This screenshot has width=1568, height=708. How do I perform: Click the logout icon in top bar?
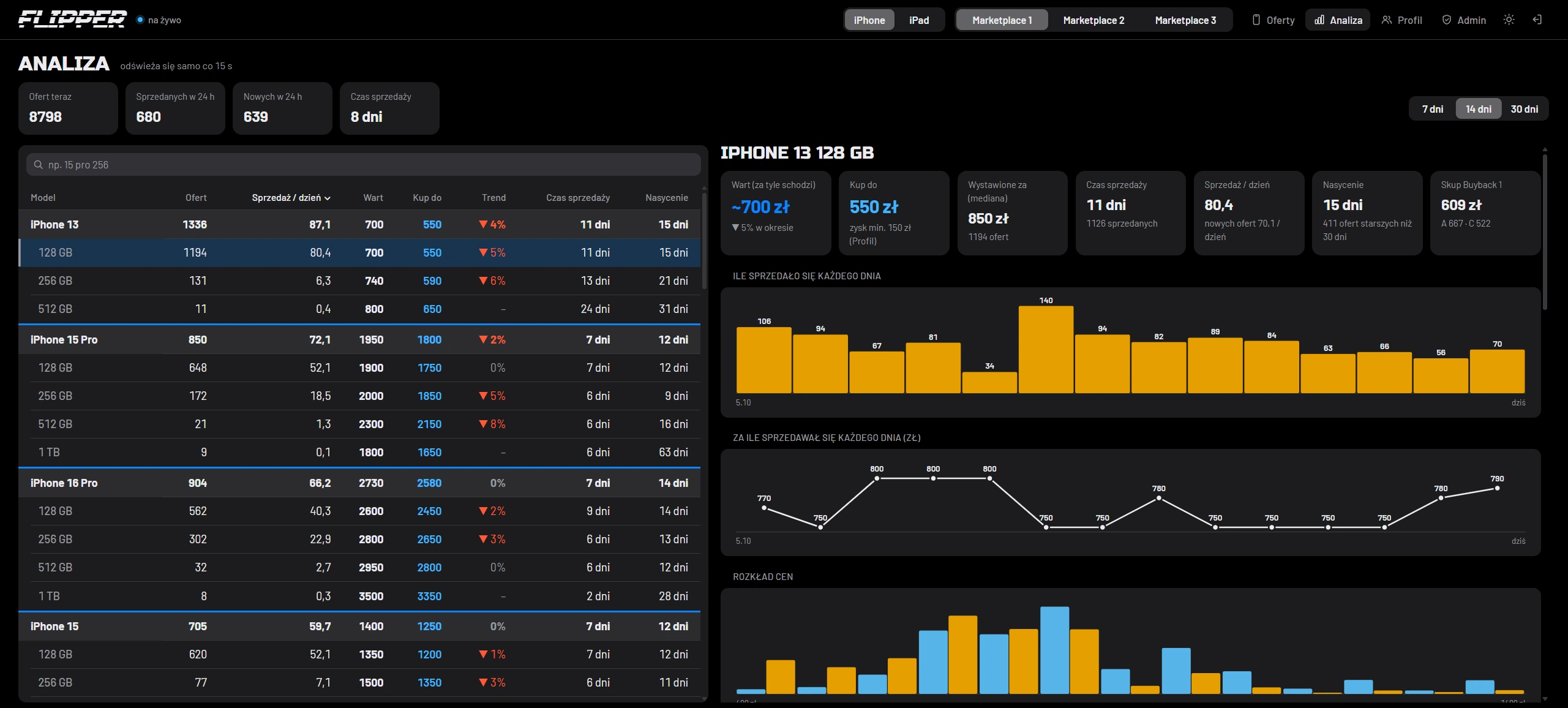click(1537, 20)
